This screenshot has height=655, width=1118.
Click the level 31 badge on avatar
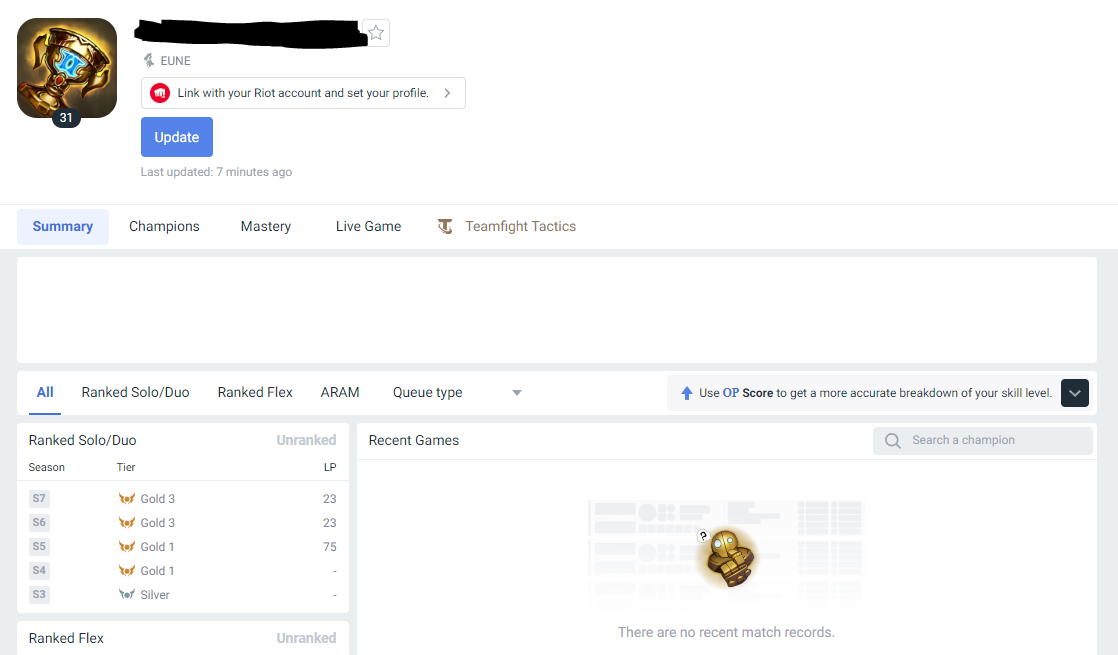tap(66, 118)
